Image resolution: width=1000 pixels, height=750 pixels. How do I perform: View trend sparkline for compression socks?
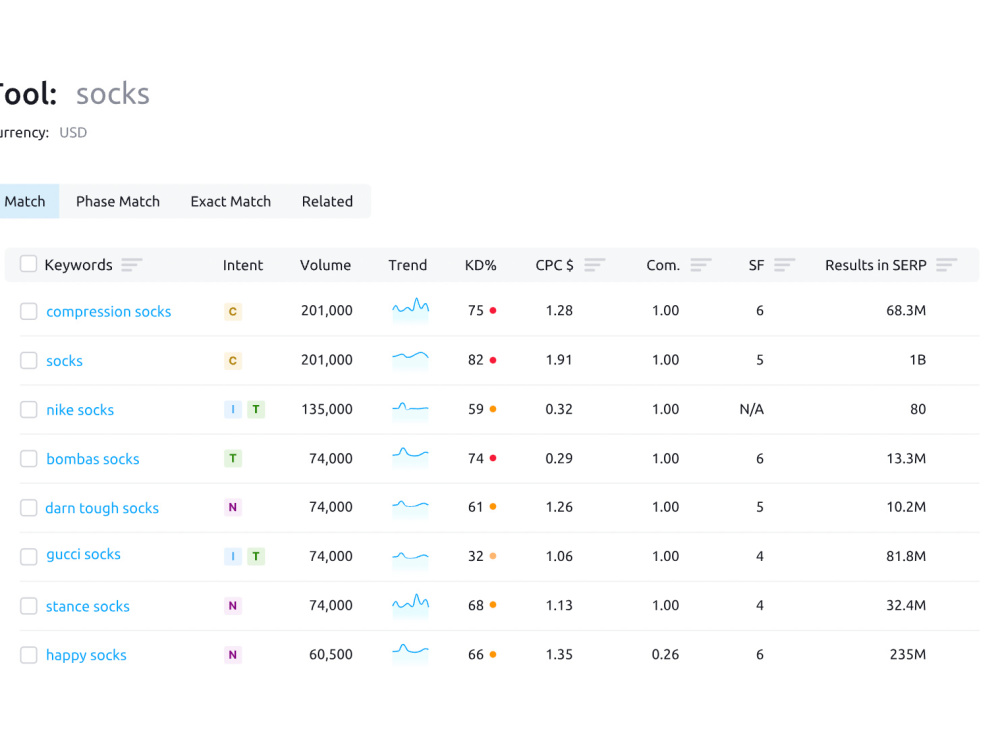tap(410, 310)
